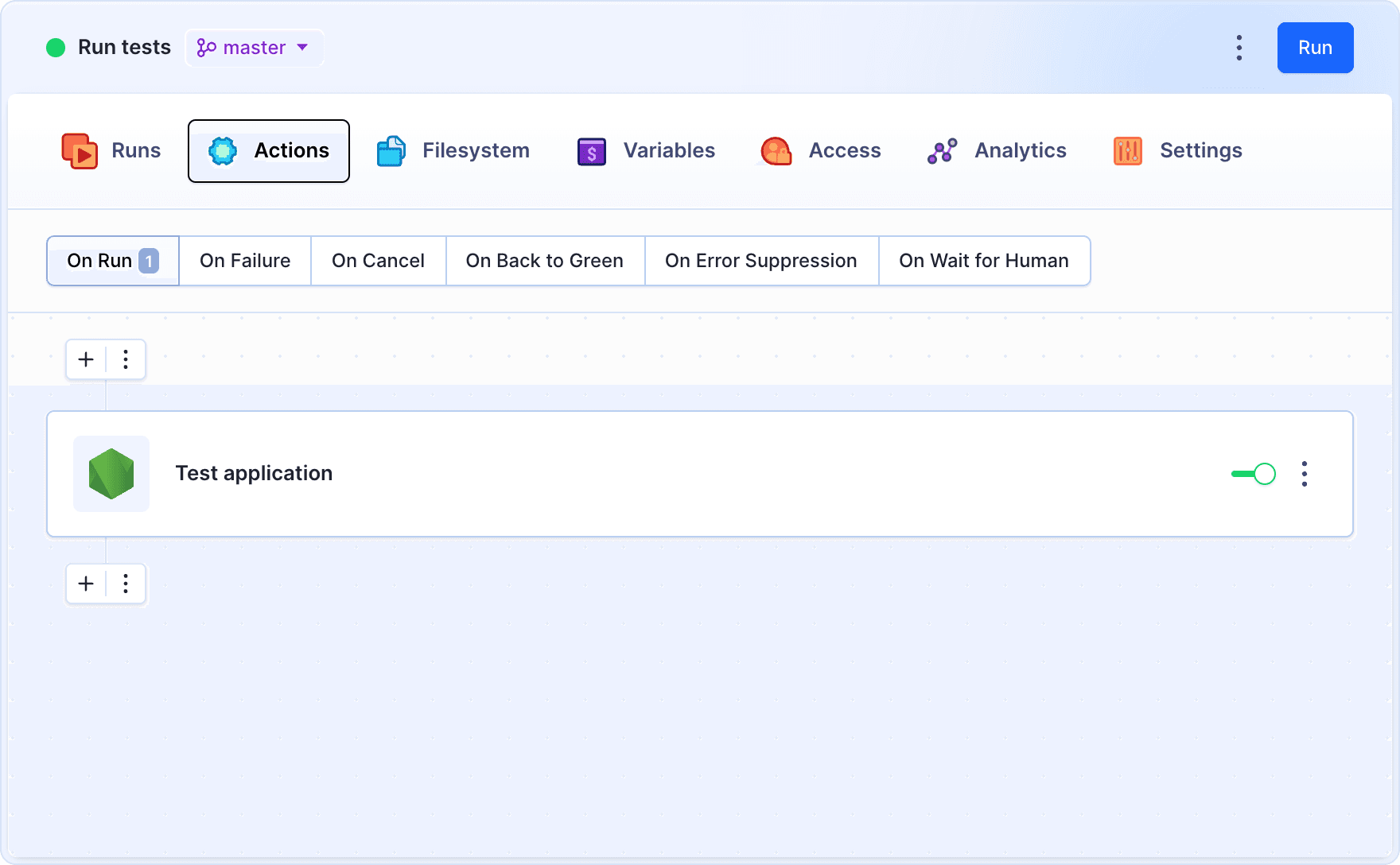Open the On Back to Green tab
This screenshot has width=1400, height=865.
tap(544, 260)
